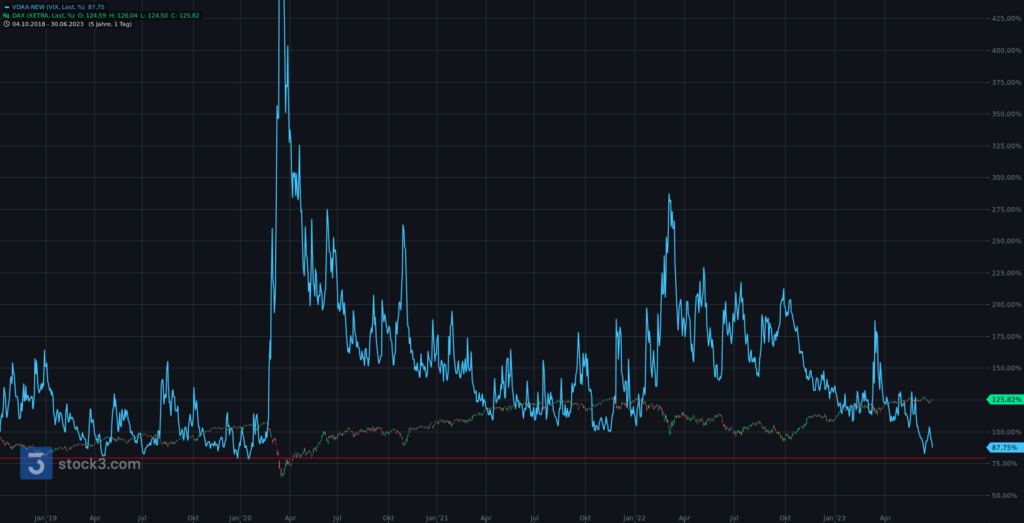Open the date range 04.10.2018 - 30.06.2023
The image size is (1024, 523).
49,24
